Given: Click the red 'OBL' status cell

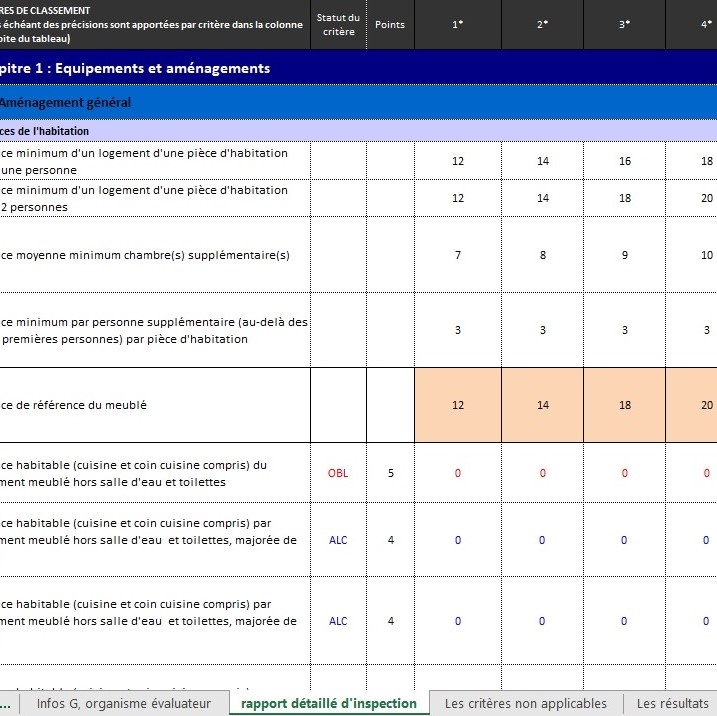Looking at the screenshot, I should tap(338, 473).
